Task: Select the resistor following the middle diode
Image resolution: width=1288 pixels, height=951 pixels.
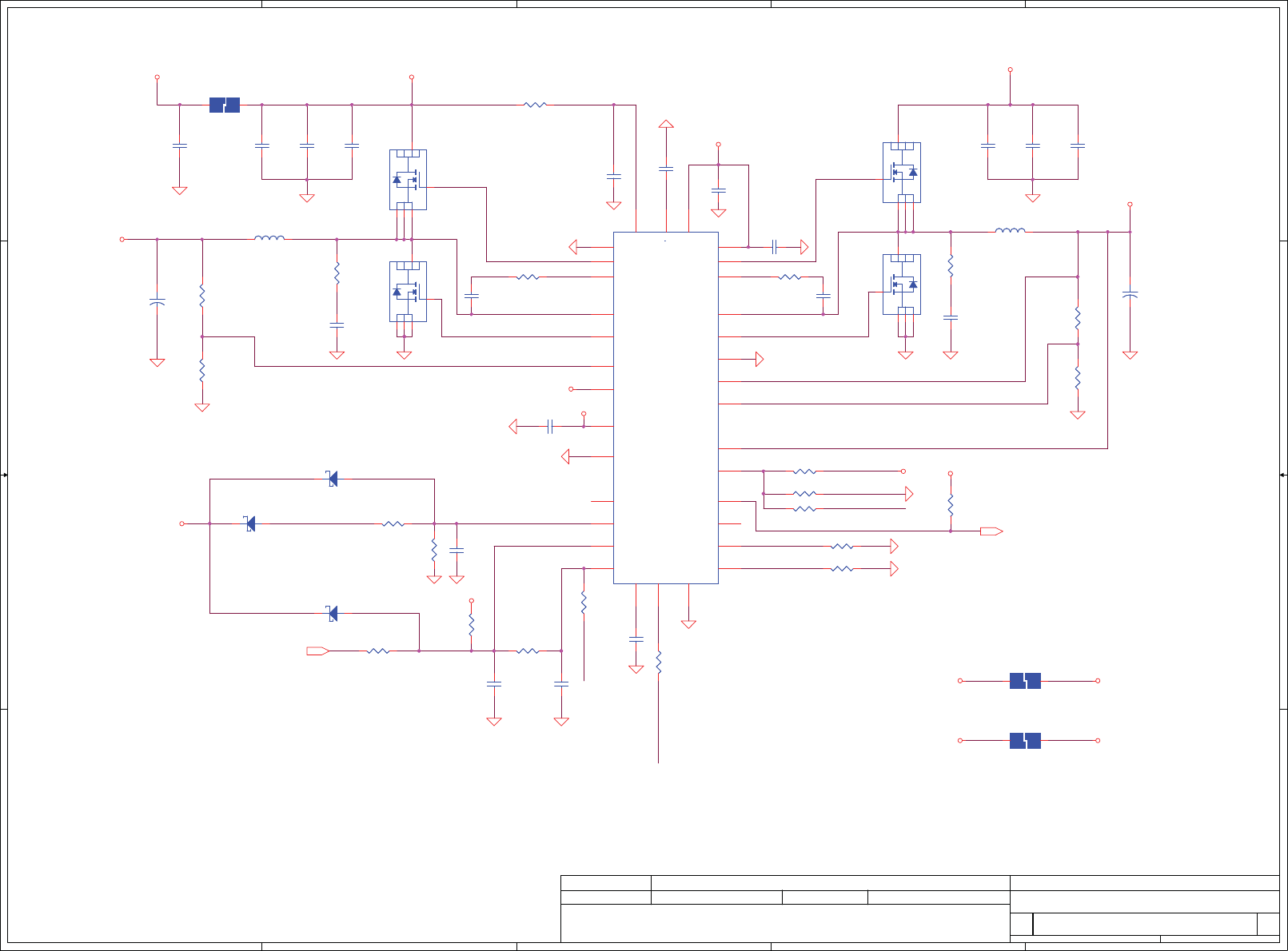Action: pos(393,524)
